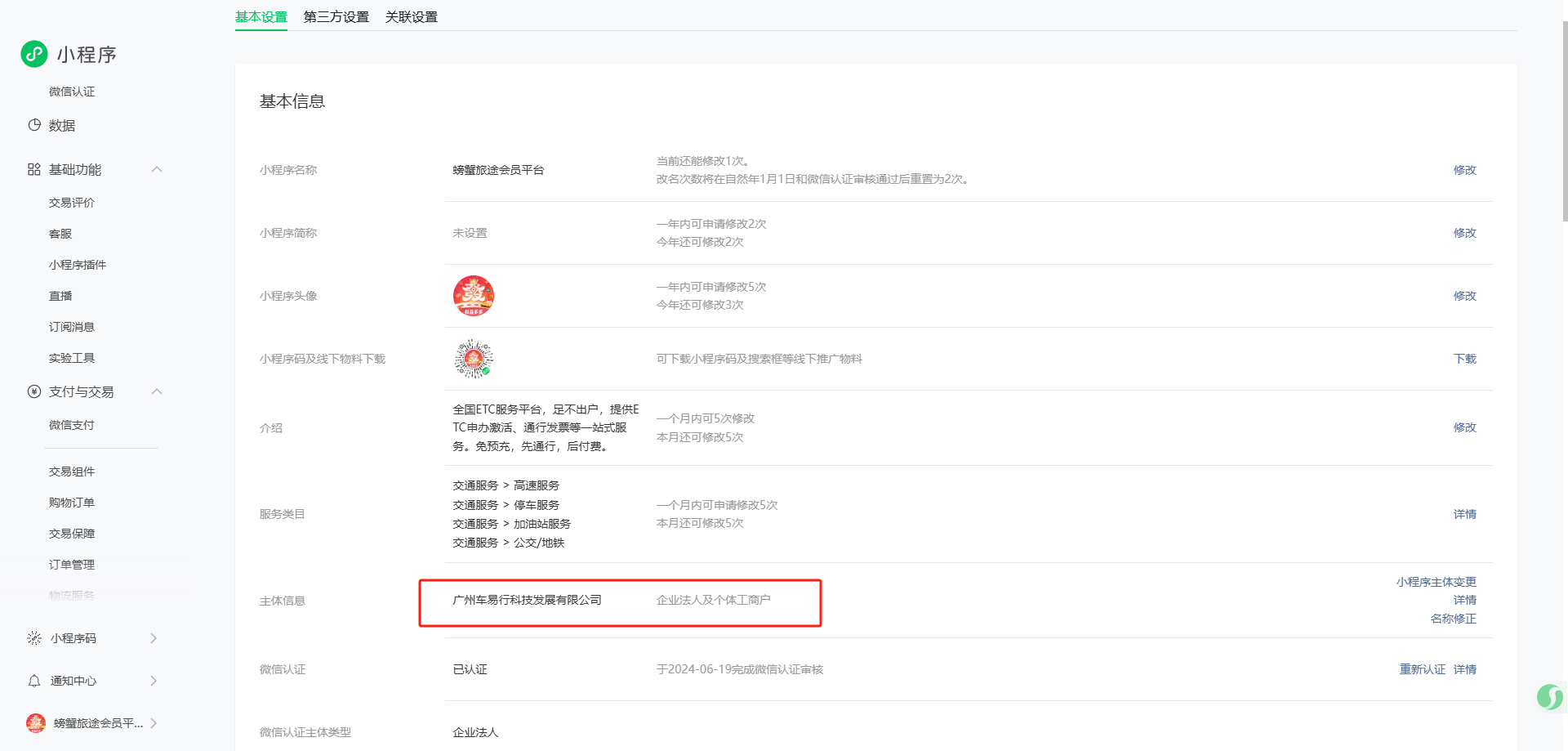Screen dimensions: 1568x751
Task: Open 购物订单 in the sidebar
Action: tap(72, 503)
